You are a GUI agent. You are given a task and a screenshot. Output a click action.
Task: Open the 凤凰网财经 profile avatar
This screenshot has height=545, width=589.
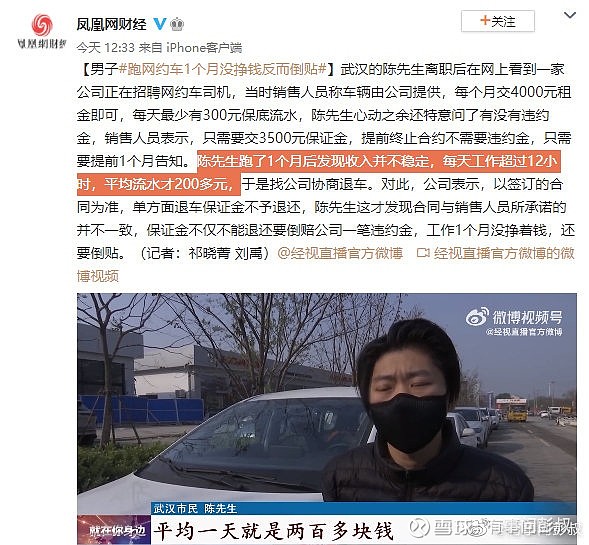pos(42,31)
